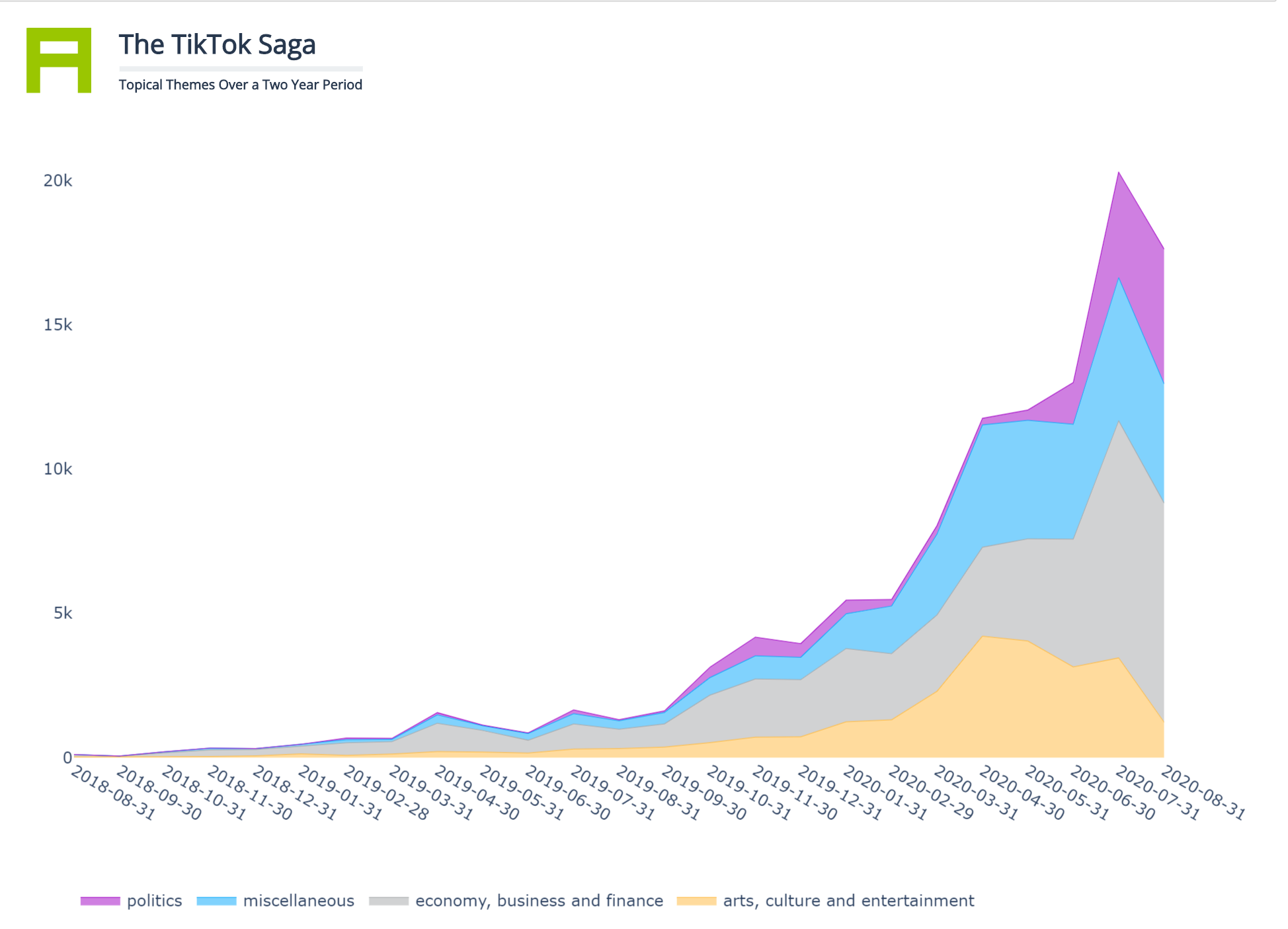The image size is (1288, 929).
Task: Click the 15k y-axis label
Action: [x=58, y=325]
